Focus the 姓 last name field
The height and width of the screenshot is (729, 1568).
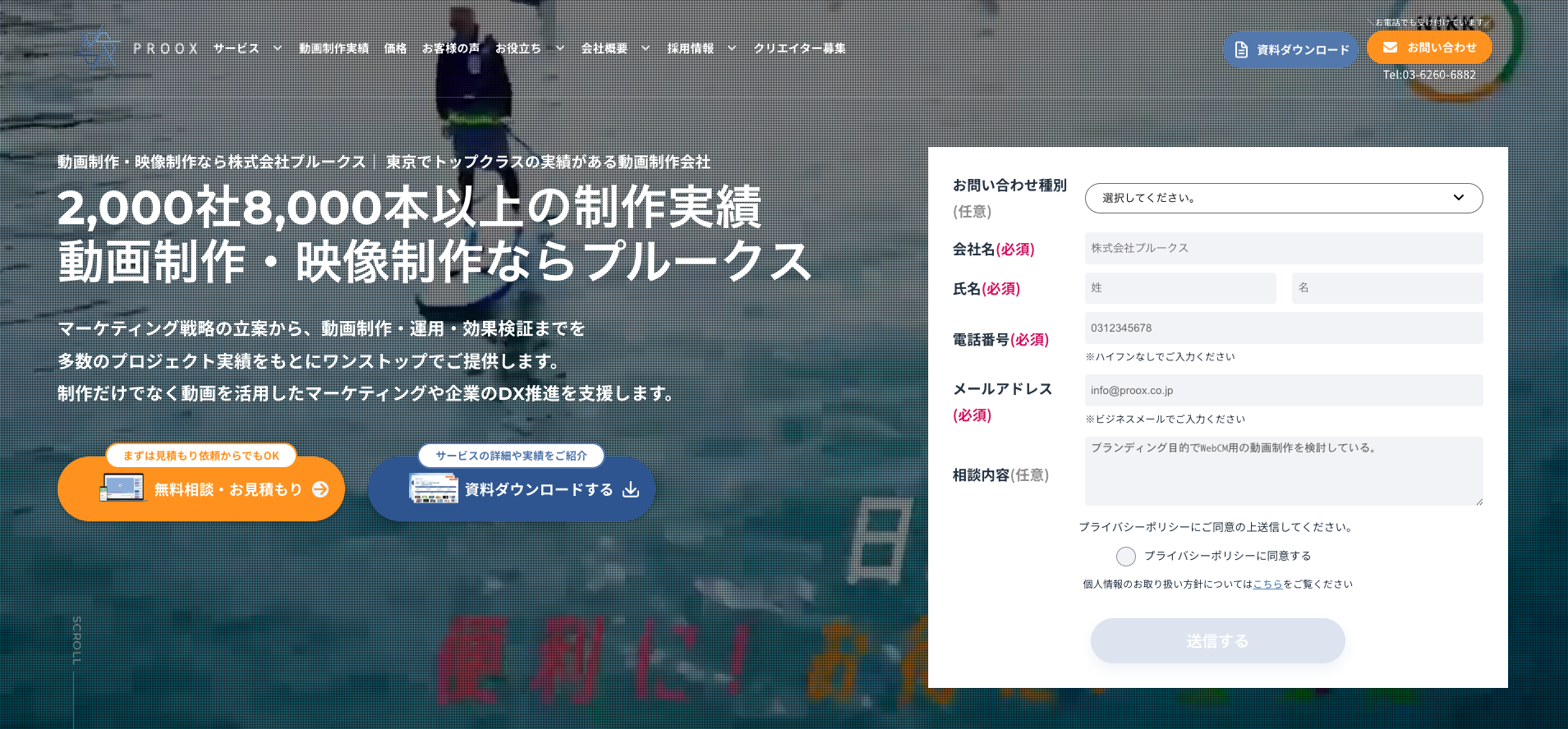1180,288
